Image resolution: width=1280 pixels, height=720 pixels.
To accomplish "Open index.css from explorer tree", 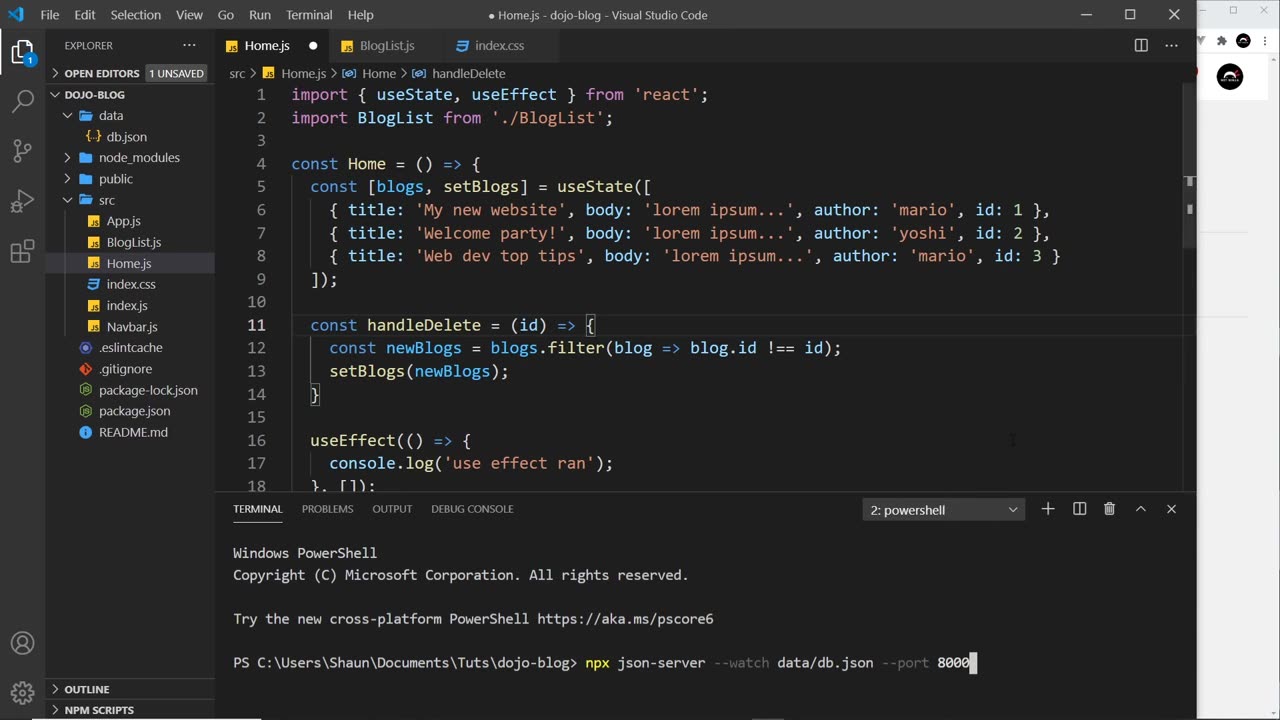I will pos(130,284).
